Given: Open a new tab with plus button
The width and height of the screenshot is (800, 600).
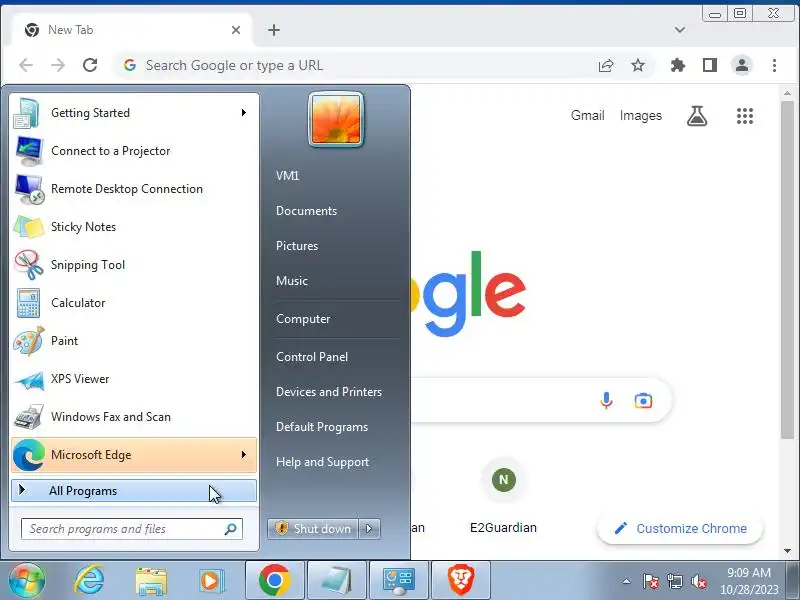Looking at the screenshot, I should tap(274, 30).
